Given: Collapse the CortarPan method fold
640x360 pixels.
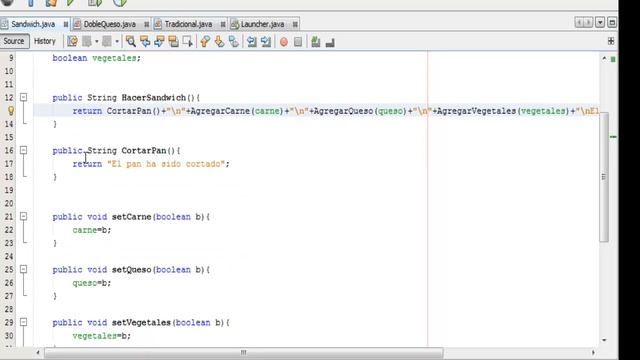Looking at the screenshot, I should tap(24, 150).
